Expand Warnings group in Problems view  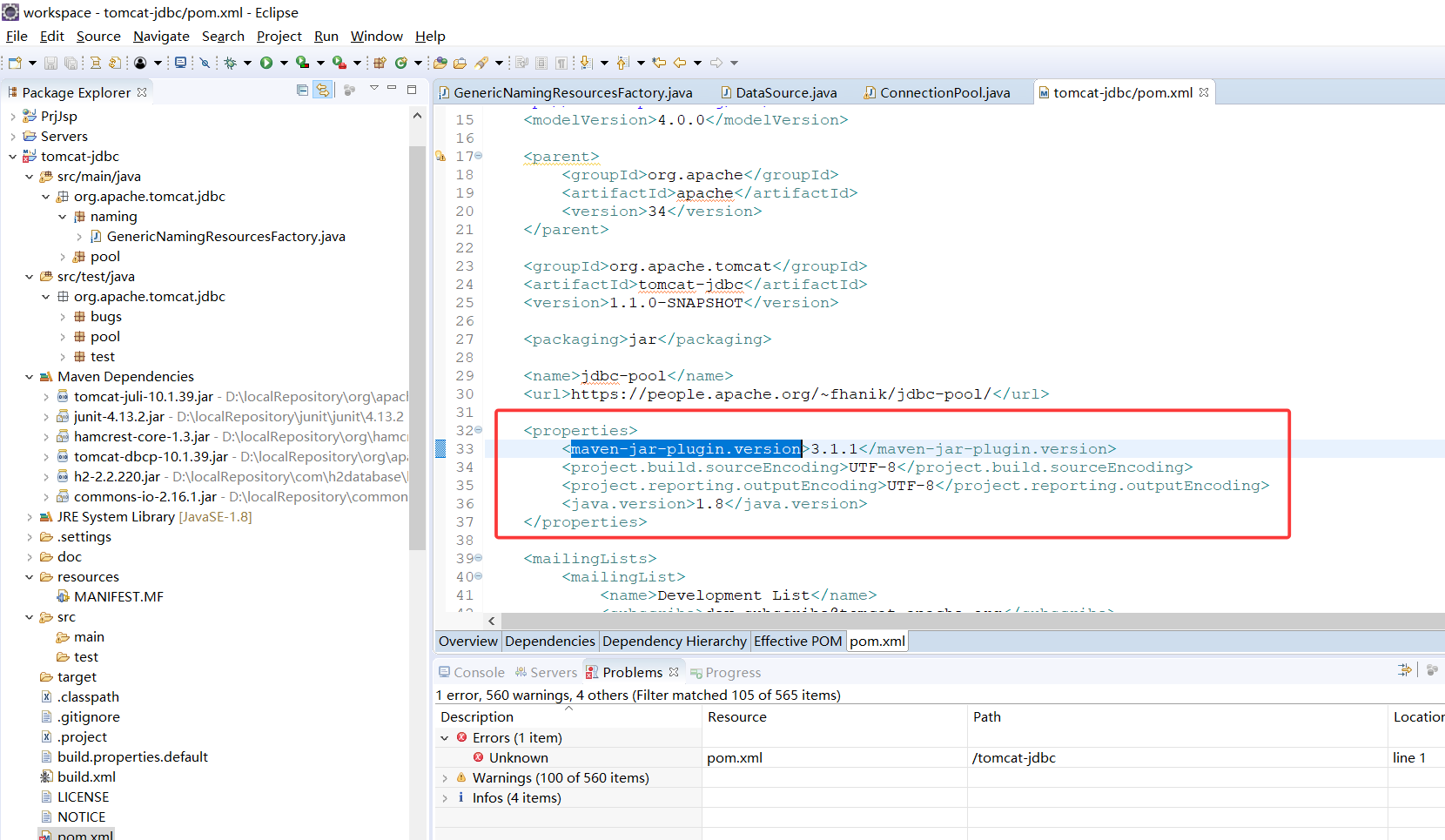point(445,778)
